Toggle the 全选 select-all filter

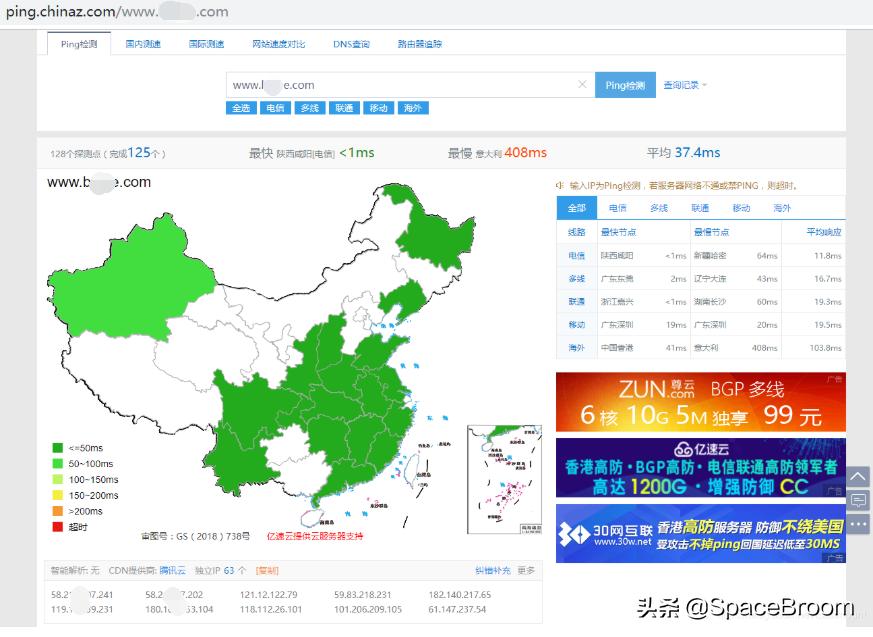240,108
